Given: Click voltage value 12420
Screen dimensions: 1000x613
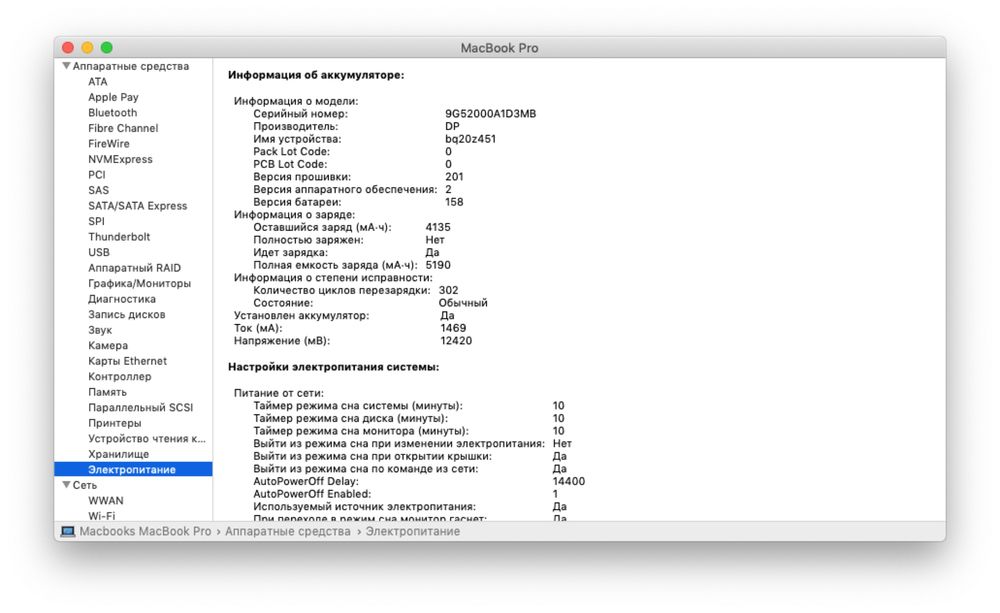Looking at the screenshot, I should (456, 341).
